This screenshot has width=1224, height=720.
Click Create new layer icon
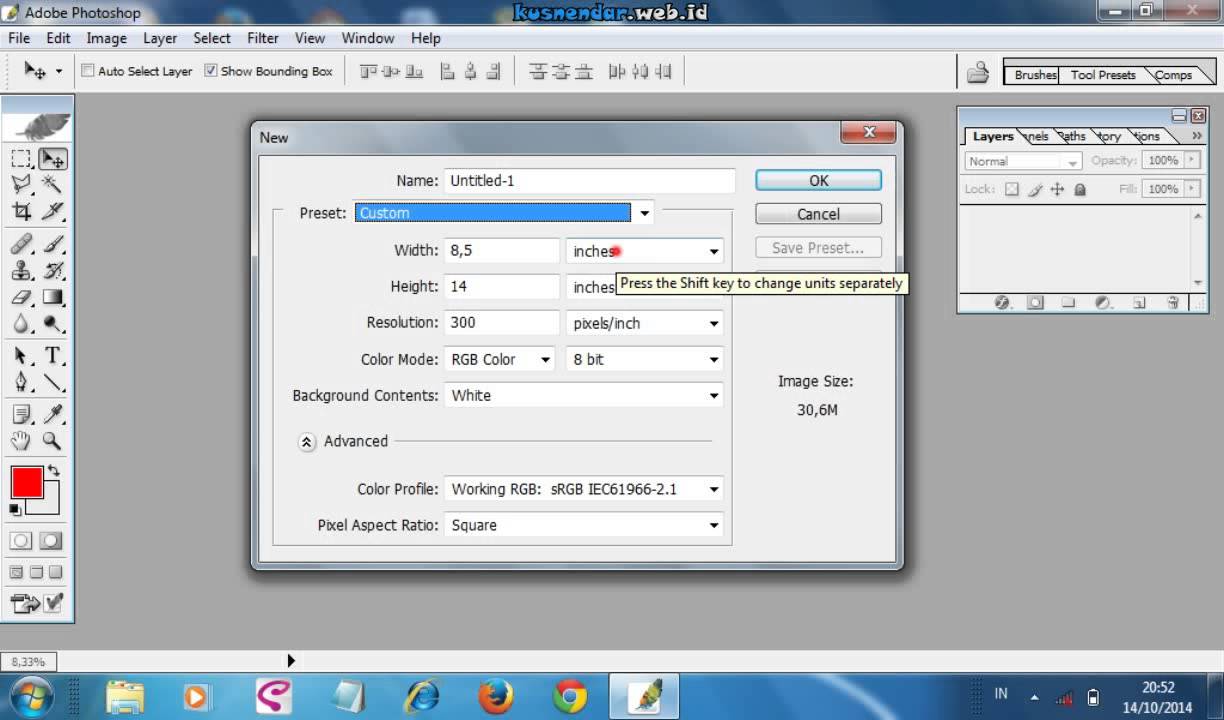[x=1139, y=302]
